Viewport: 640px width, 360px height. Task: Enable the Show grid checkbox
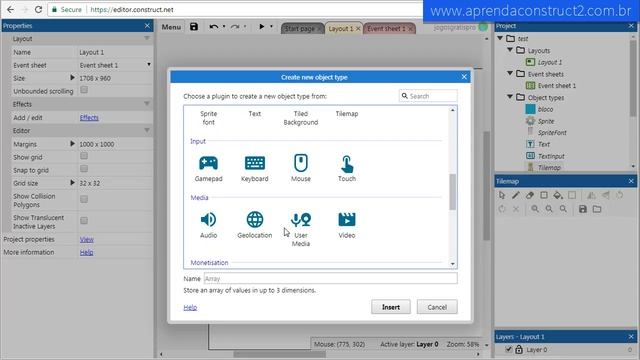84,156
